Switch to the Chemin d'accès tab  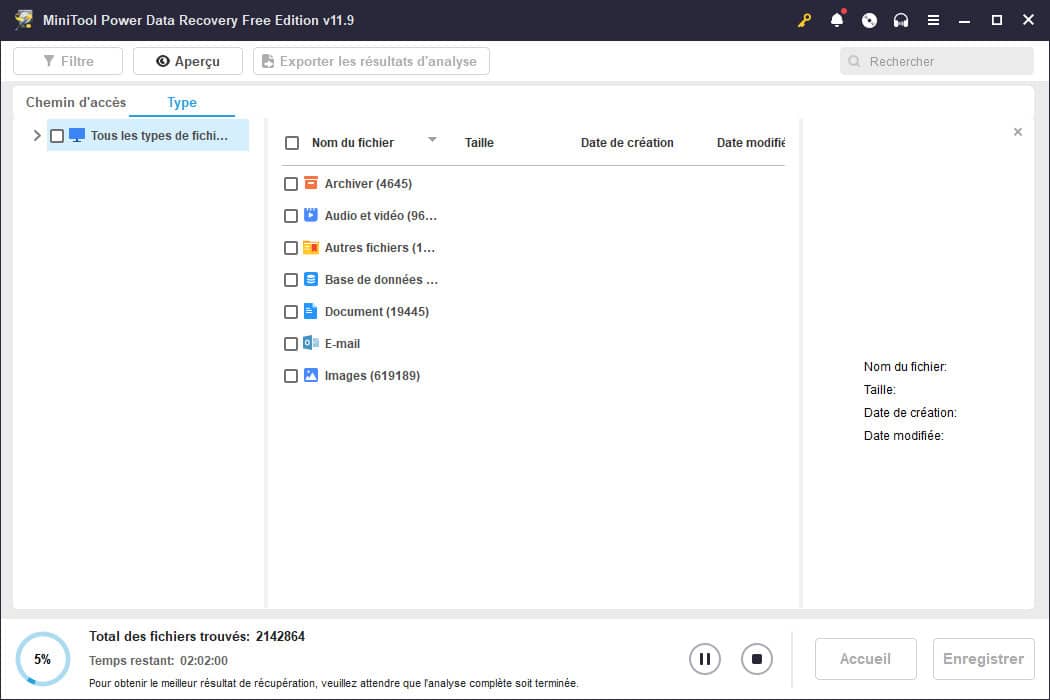75,102
